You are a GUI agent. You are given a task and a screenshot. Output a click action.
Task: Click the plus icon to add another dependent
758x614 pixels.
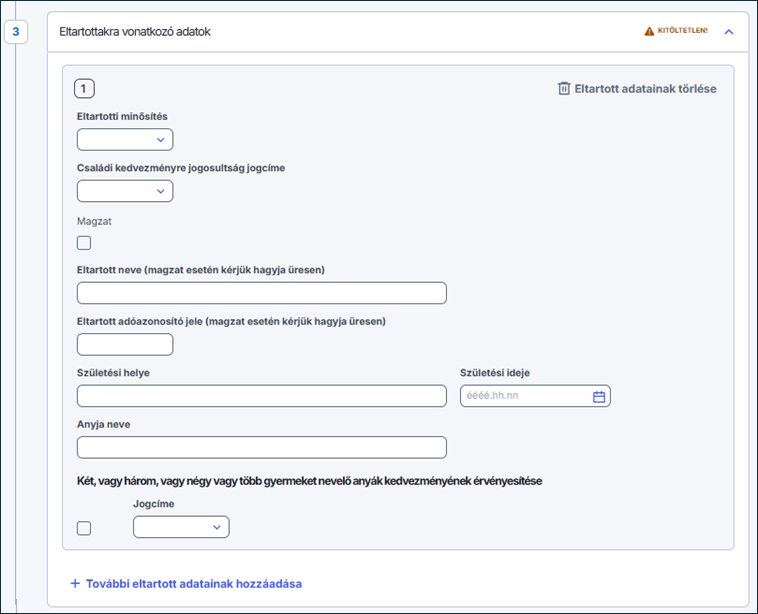click(x=75, y=583)
